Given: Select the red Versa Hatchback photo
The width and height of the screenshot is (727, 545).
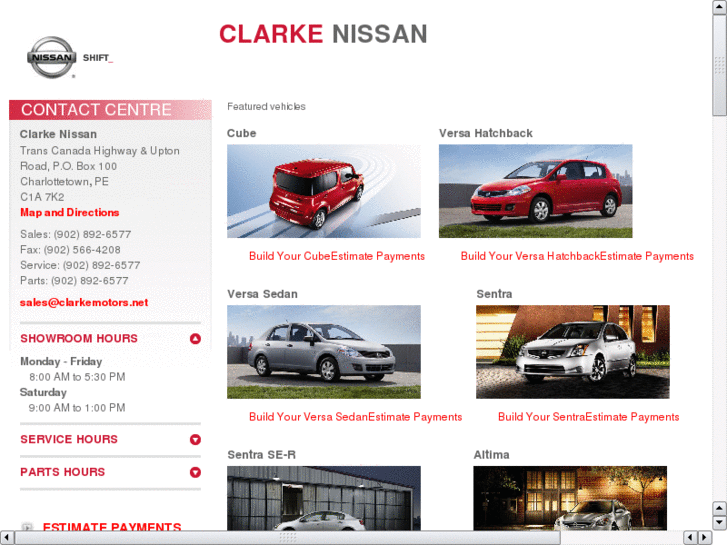Looking at the screenshot, I should (536, 191).
